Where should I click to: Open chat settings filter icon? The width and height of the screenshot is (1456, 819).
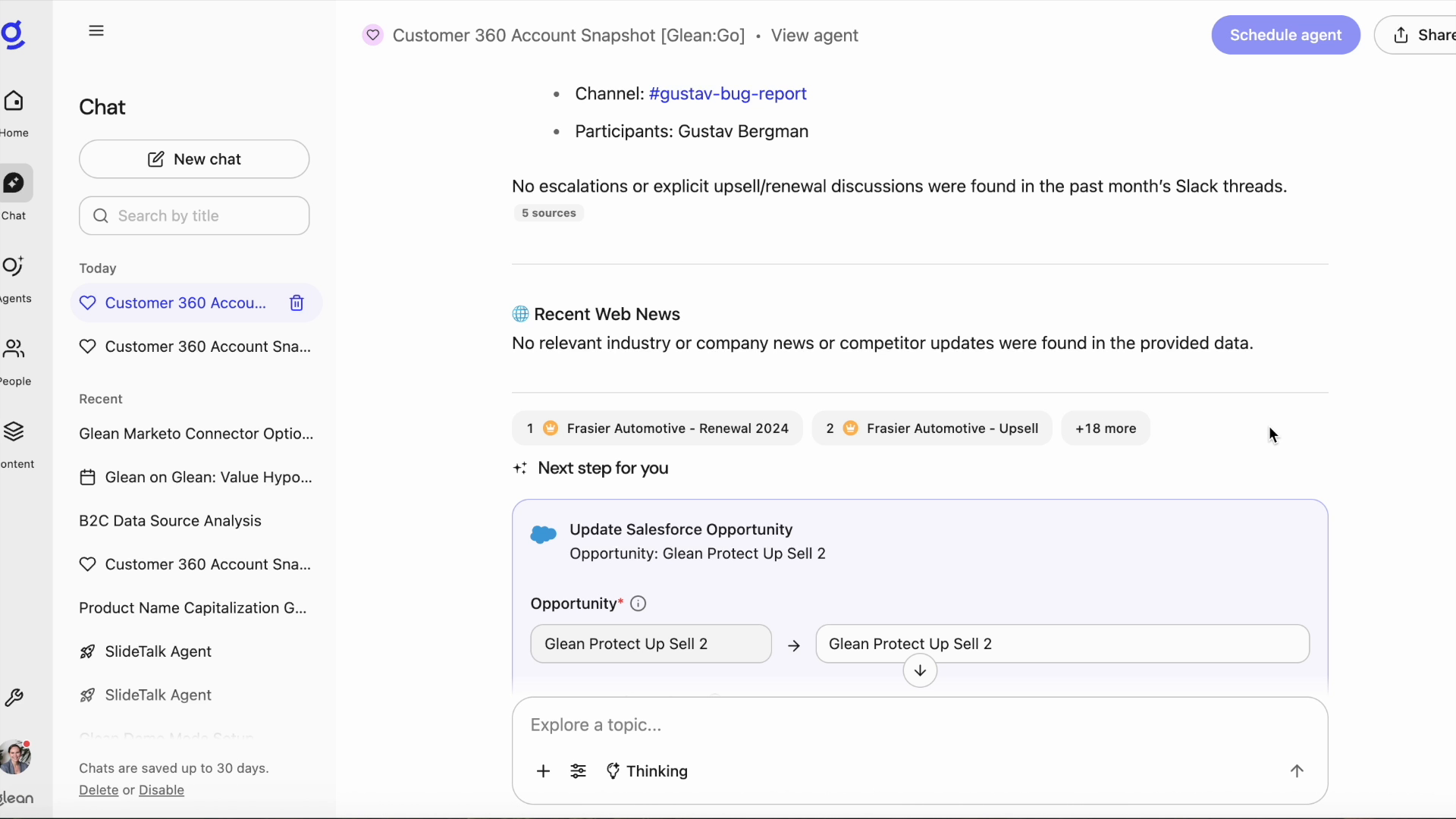pos(579,771)
